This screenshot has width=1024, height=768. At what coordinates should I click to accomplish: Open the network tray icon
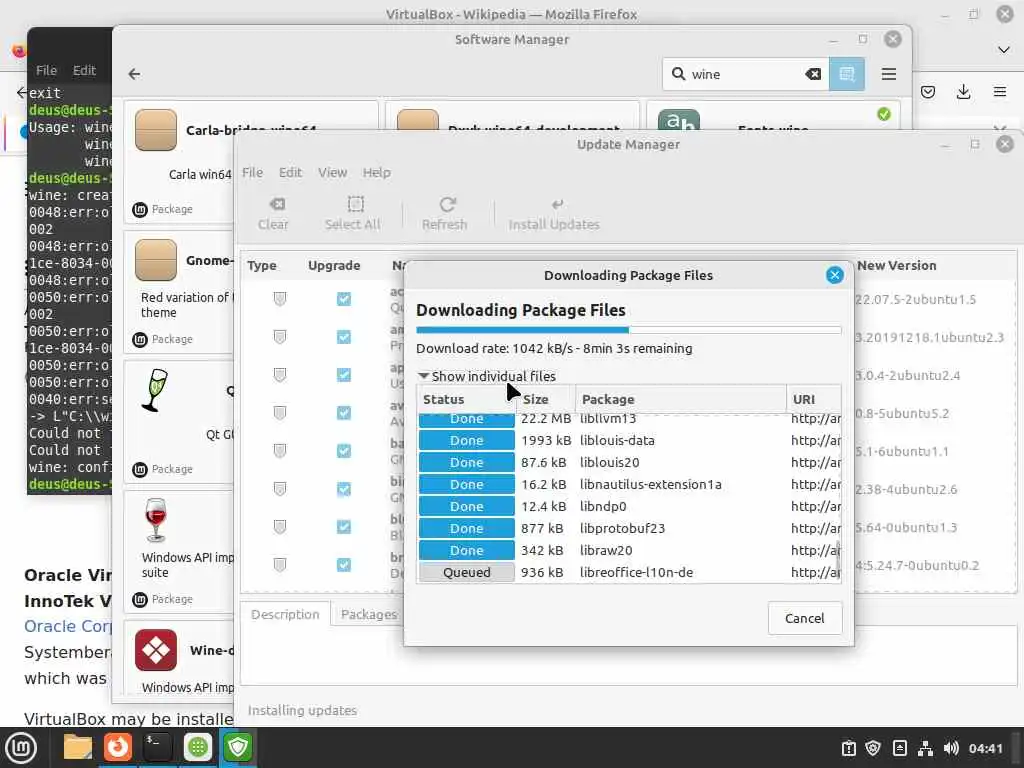[x=925, y=748]
